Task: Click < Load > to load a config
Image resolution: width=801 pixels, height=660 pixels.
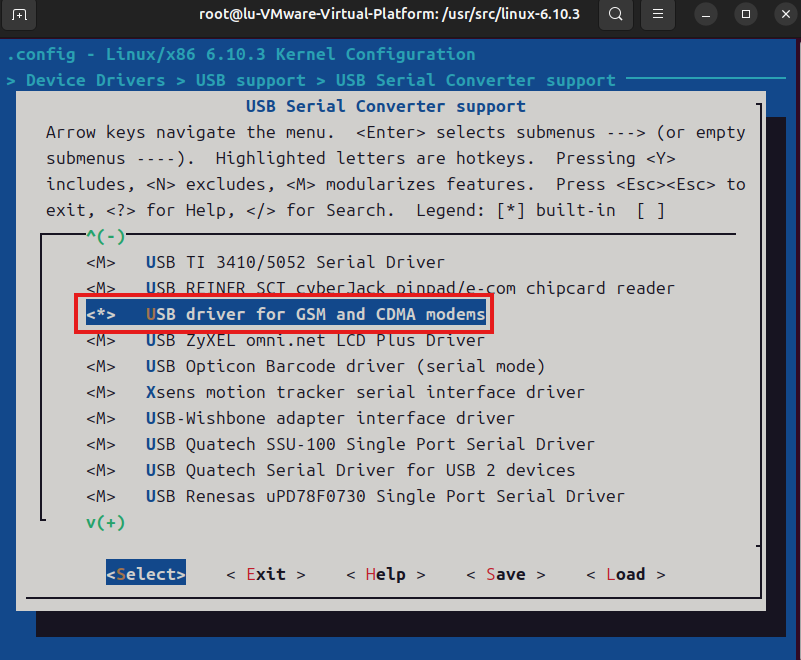Action: click(x=625, y=574)
